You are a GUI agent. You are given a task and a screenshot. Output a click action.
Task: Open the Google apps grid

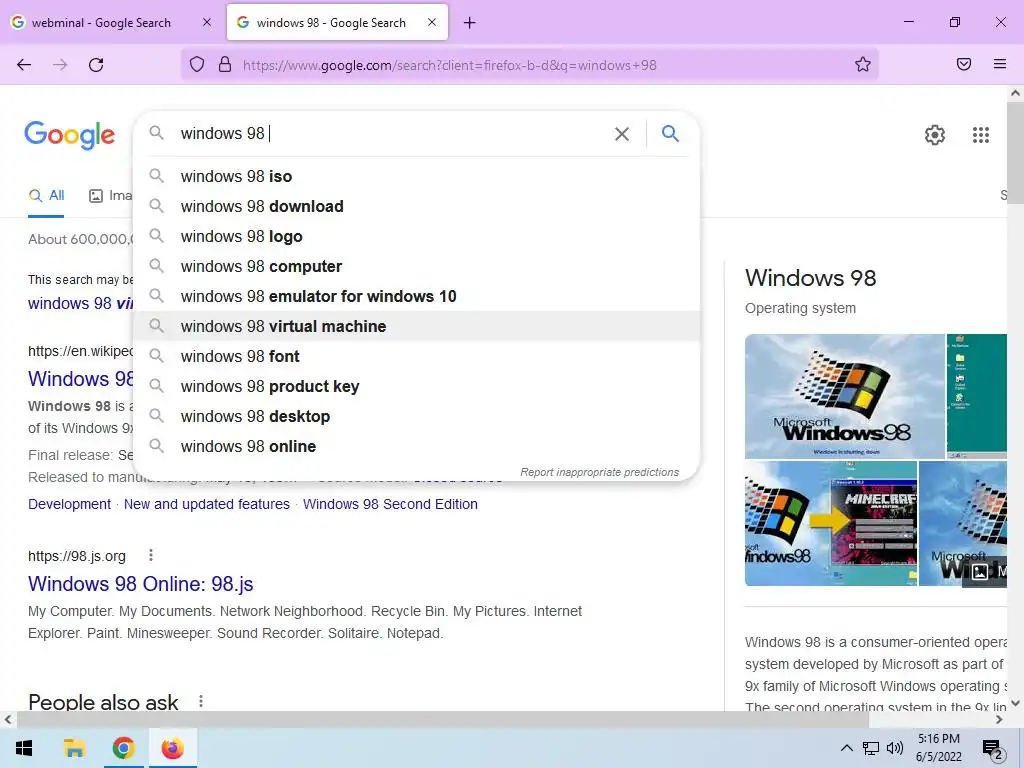[981, 135]
